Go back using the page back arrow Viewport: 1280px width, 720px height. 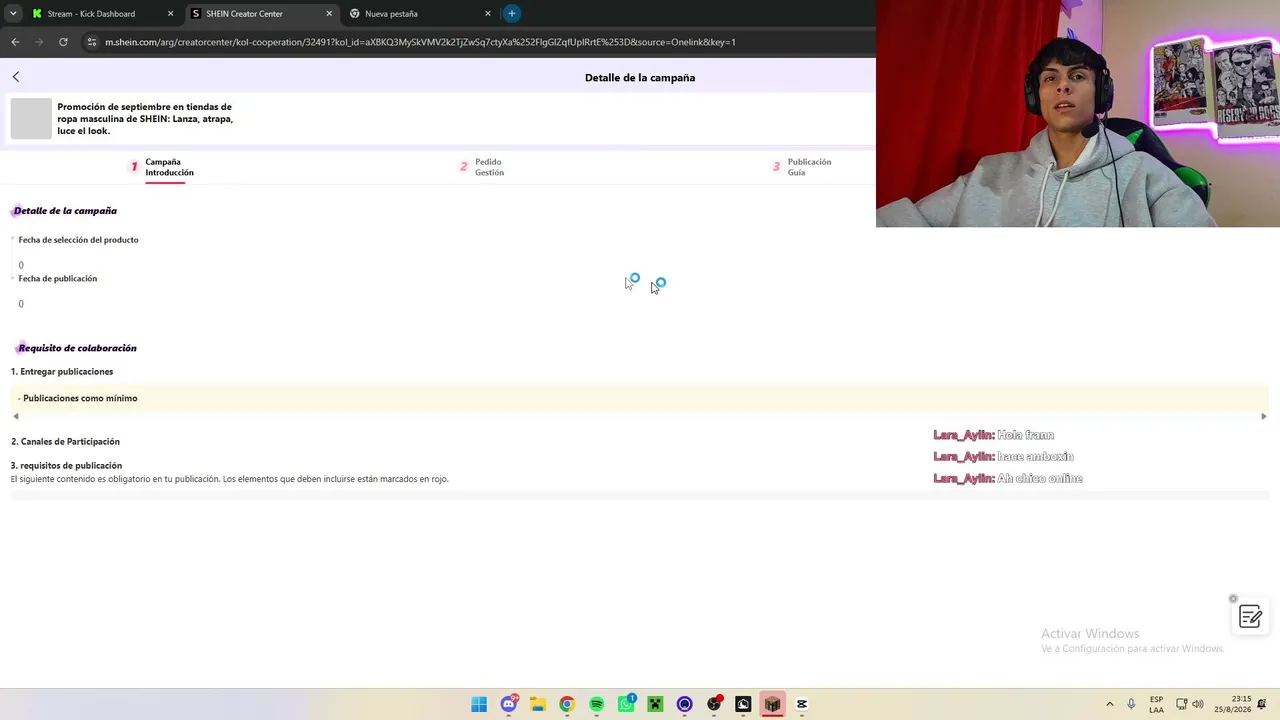pos(16,77)
